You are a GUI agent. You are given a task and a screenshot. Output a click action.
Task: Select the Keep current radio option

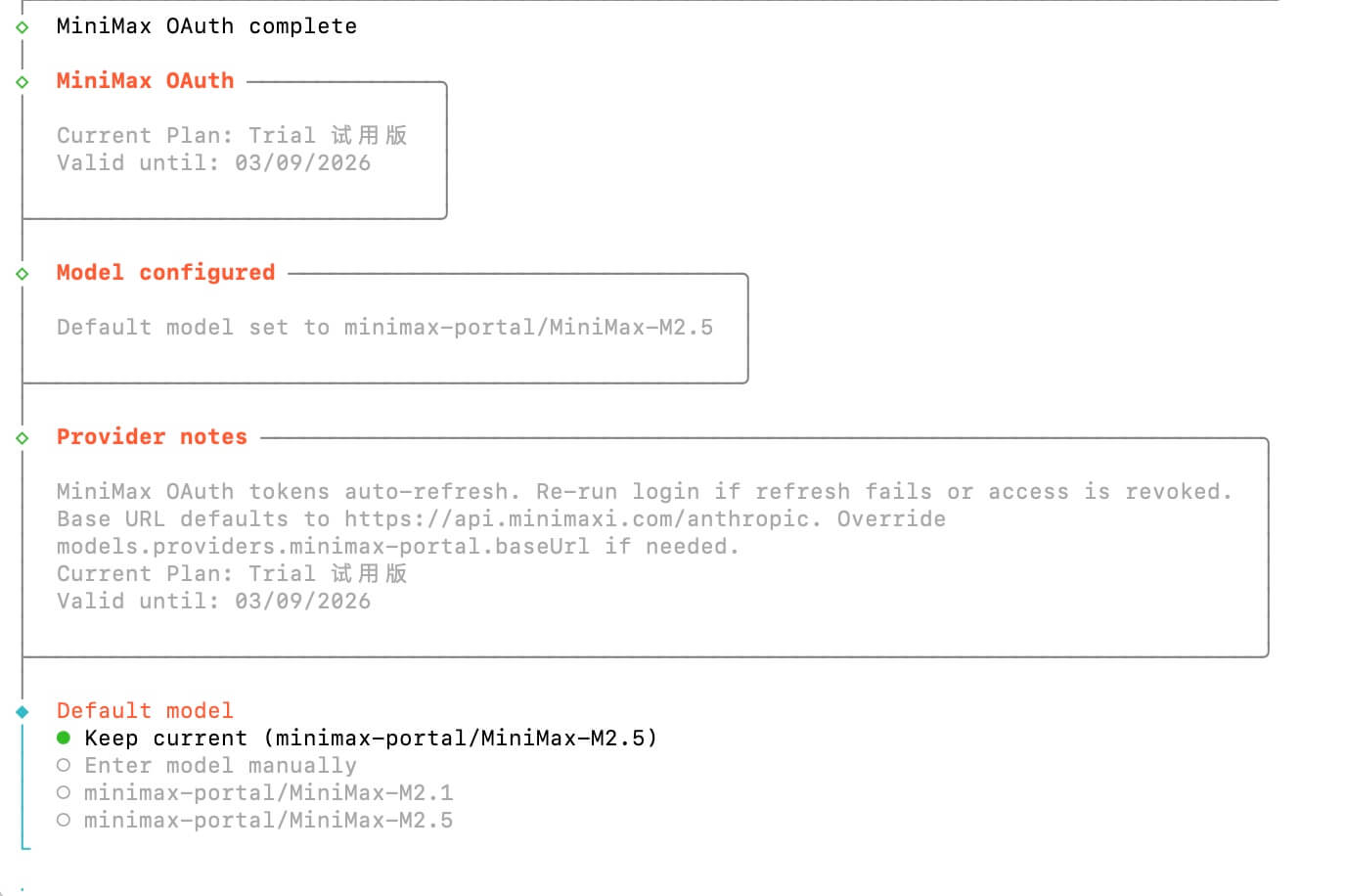coord(64,739)
